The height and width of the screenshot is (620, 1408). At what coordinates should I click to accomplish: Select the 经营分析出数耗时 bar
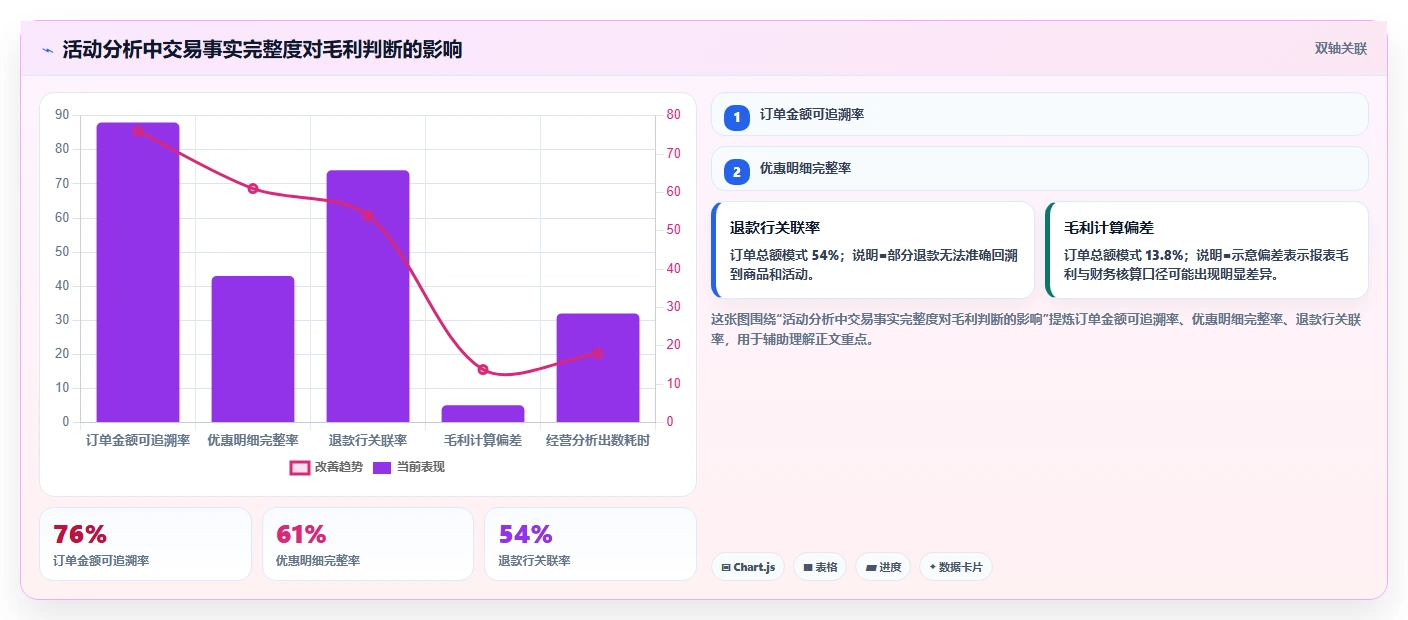598,368
